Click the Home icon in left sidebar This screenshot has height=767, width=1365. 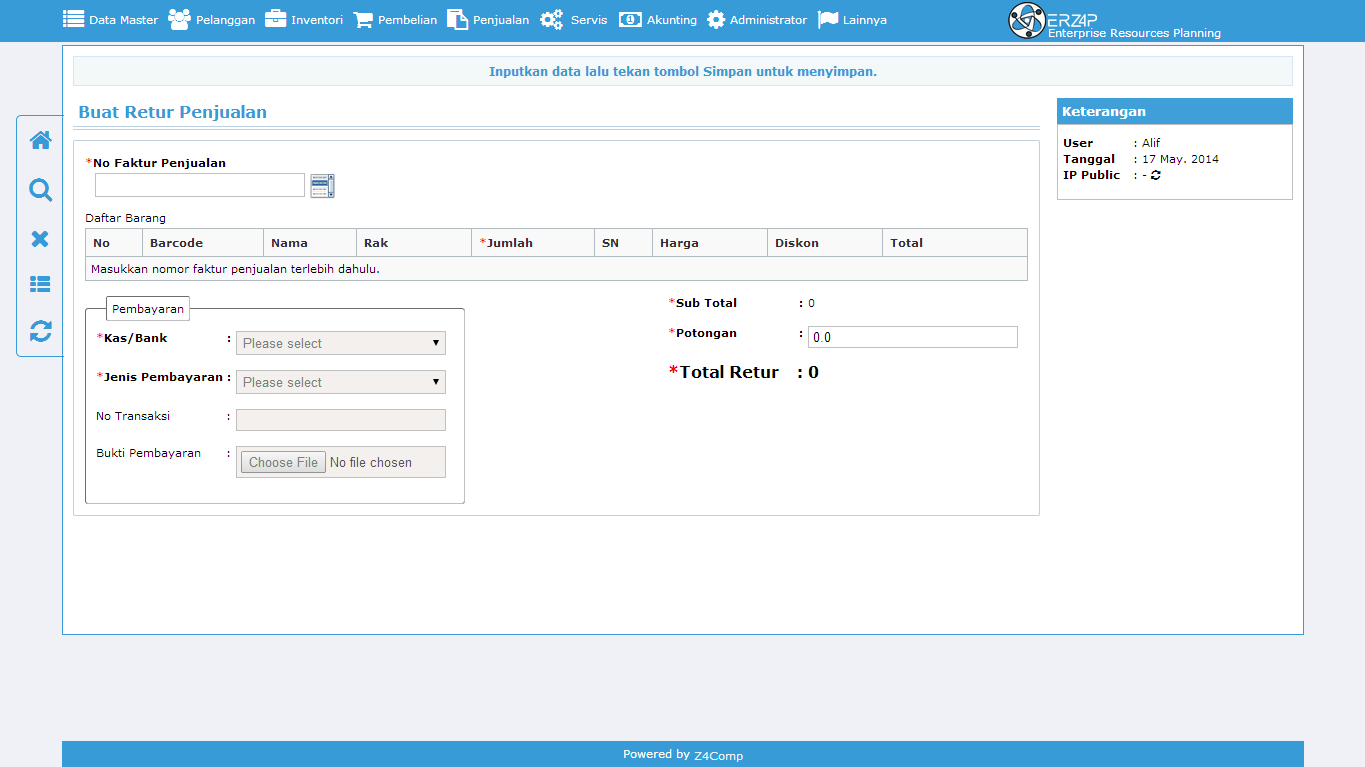click(x=41, y=140)
